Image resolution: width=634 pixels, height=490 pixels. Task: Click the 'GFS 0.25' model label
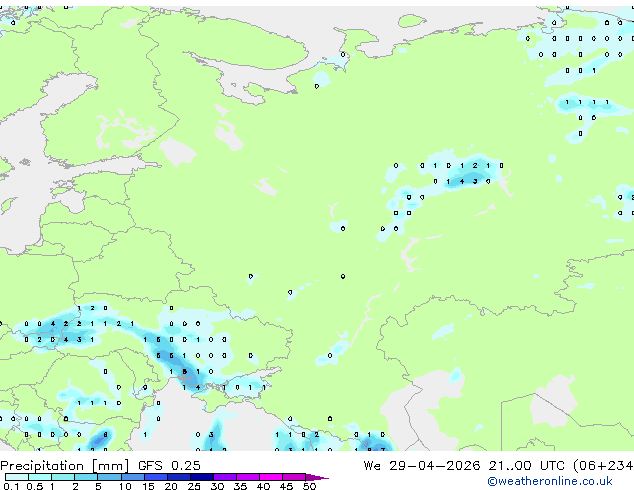(169, 466)
